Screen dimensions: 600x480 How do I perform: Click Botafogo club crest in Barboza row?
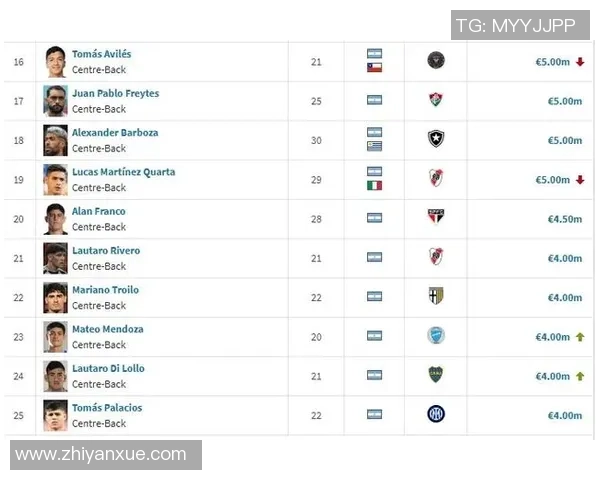coord(435,139)
